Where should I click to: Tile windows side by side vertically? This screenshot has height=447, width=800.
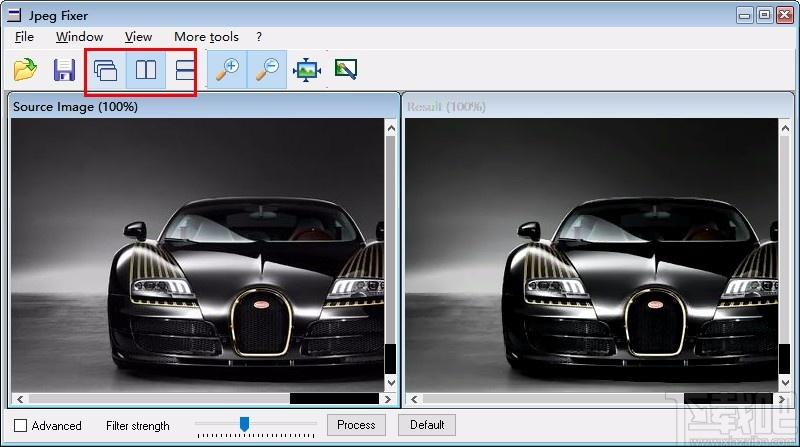[x=145, y=70]
